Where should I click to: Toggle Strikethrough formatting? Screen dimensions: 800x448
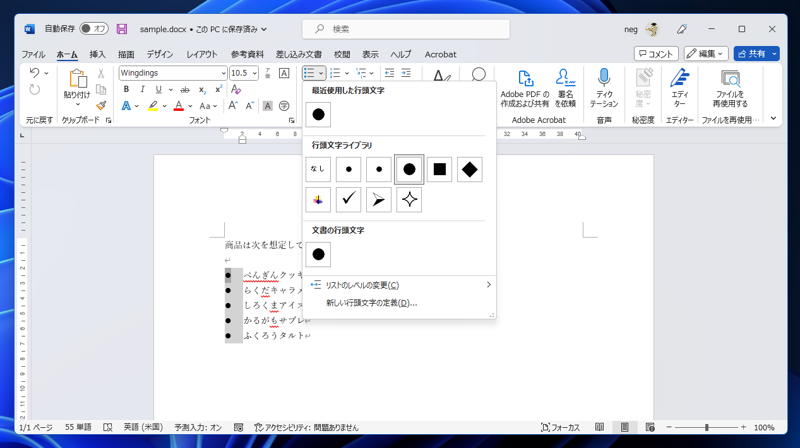pyautogui.click(x=185, y=89)
